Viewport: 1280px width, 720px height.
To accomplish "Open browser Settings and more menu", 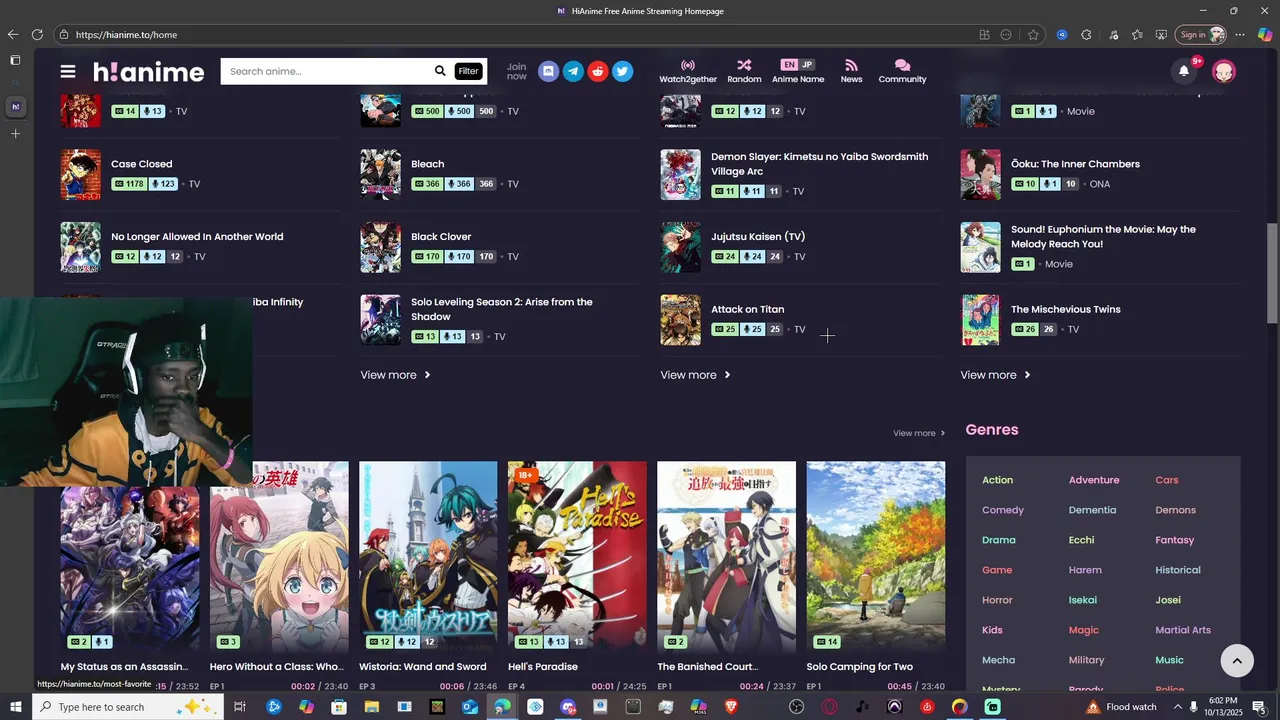I will (x=1240, y=34).
